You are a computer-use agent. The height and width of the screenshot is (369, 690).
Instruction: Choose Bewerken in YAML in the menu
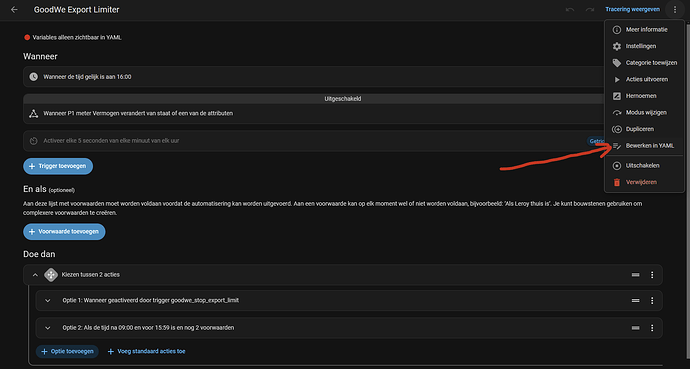pos(644,146)
